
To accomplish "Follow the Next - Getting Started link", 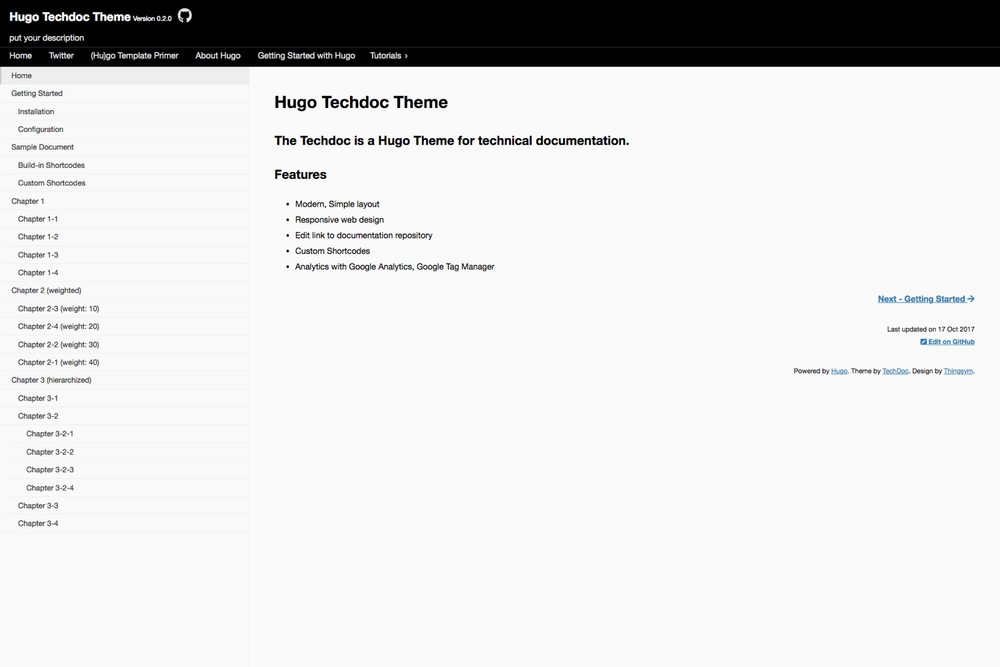I will coord(922,298).
